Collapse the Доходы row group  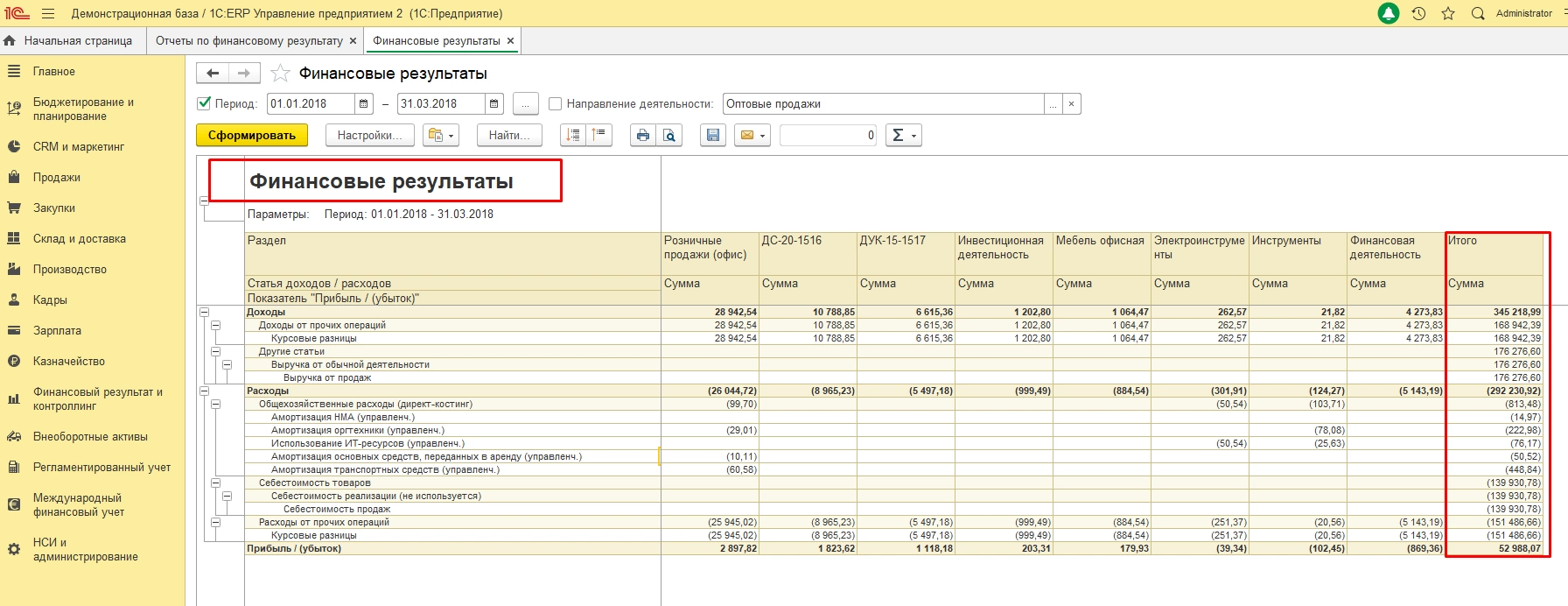click(204, 312)
